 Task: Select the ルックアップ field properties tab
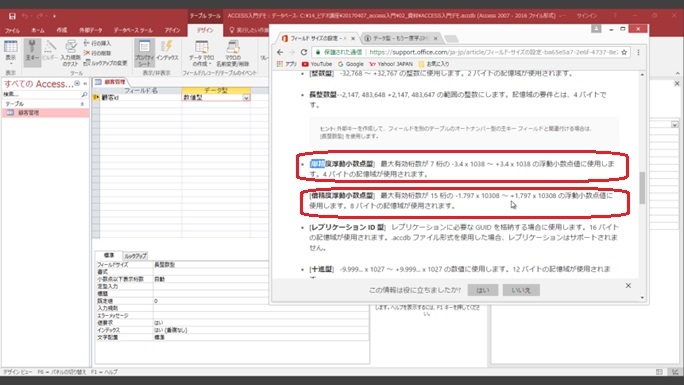(135, 256)
